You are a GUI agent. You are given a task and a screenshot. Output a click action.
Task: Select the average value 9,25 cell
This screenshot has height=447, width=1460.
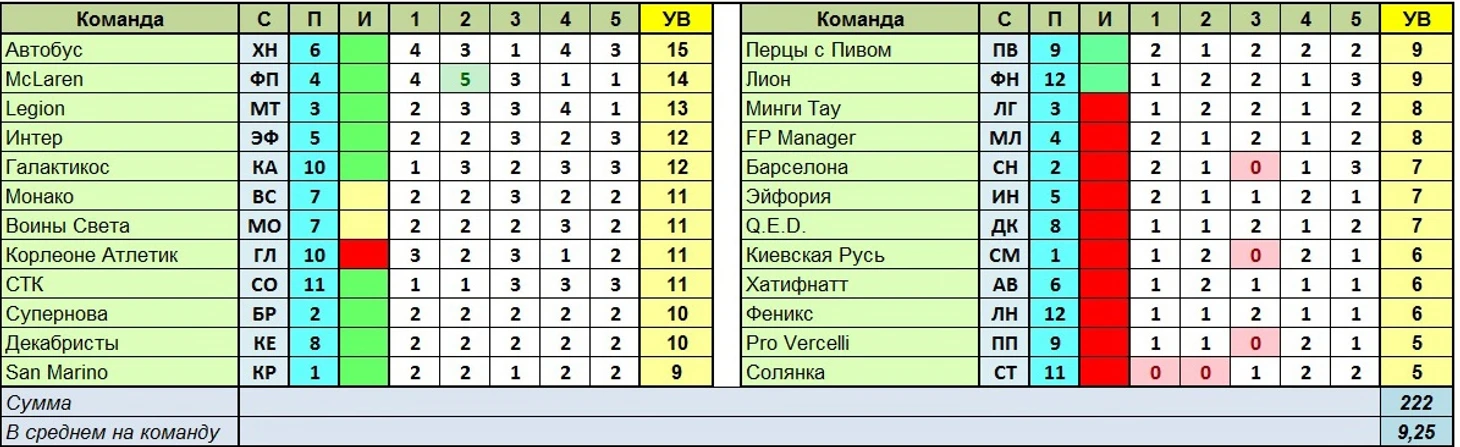1418,432
